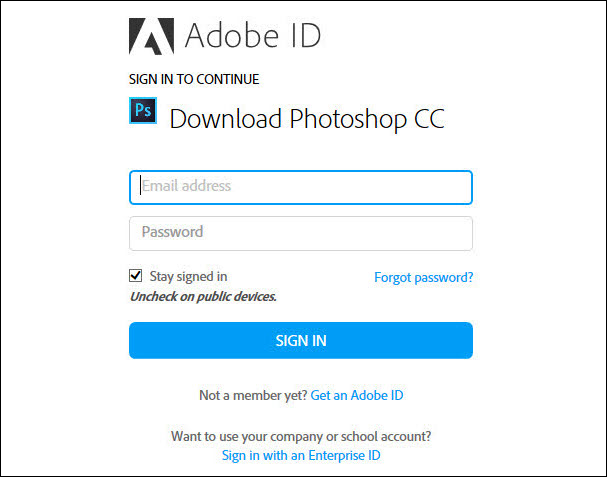Open the Forgot password? link
Screen dimensions: 607x477
424,277
